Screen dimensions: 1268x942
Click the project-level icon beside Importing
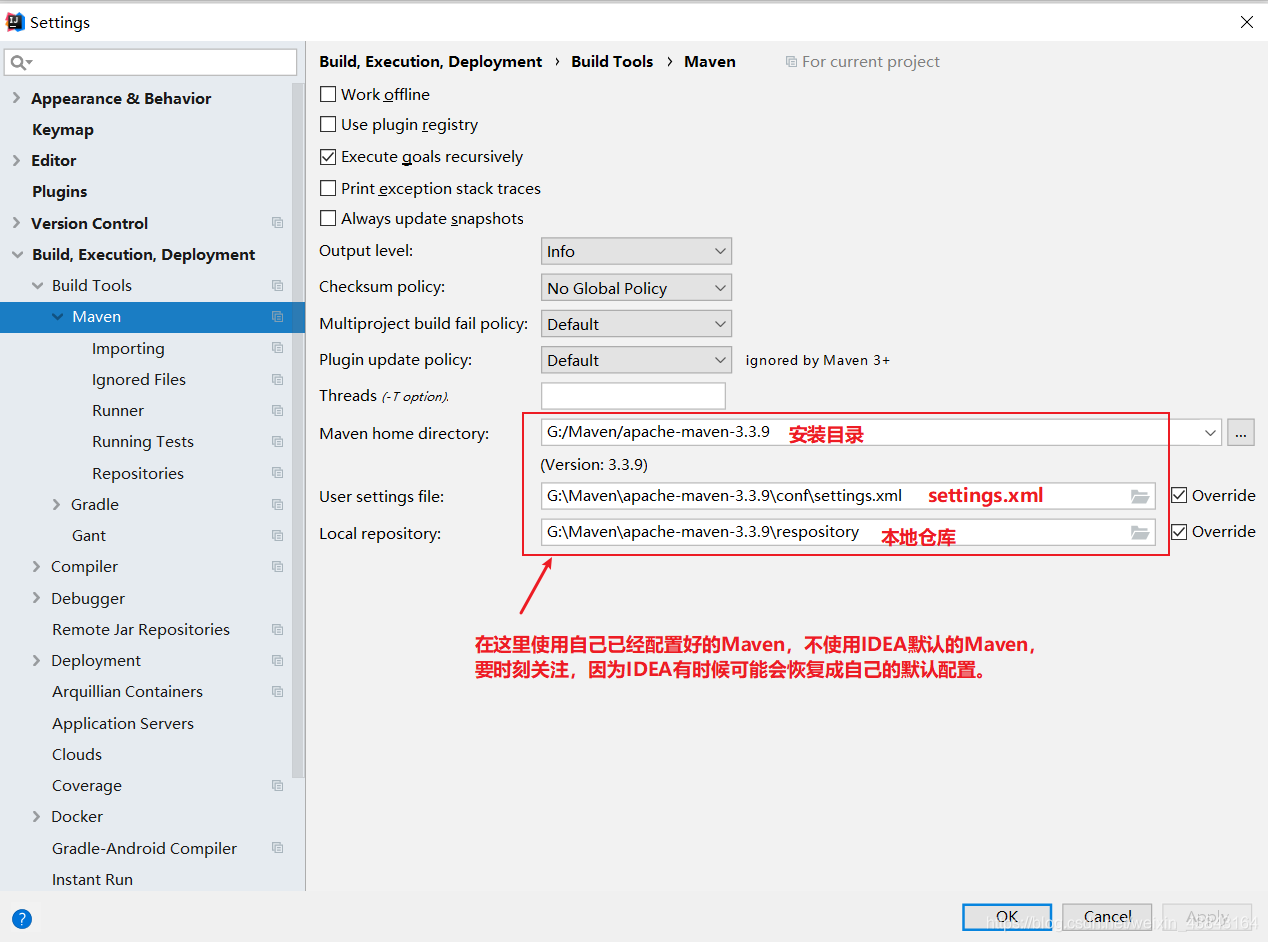[x=277, y=348]
